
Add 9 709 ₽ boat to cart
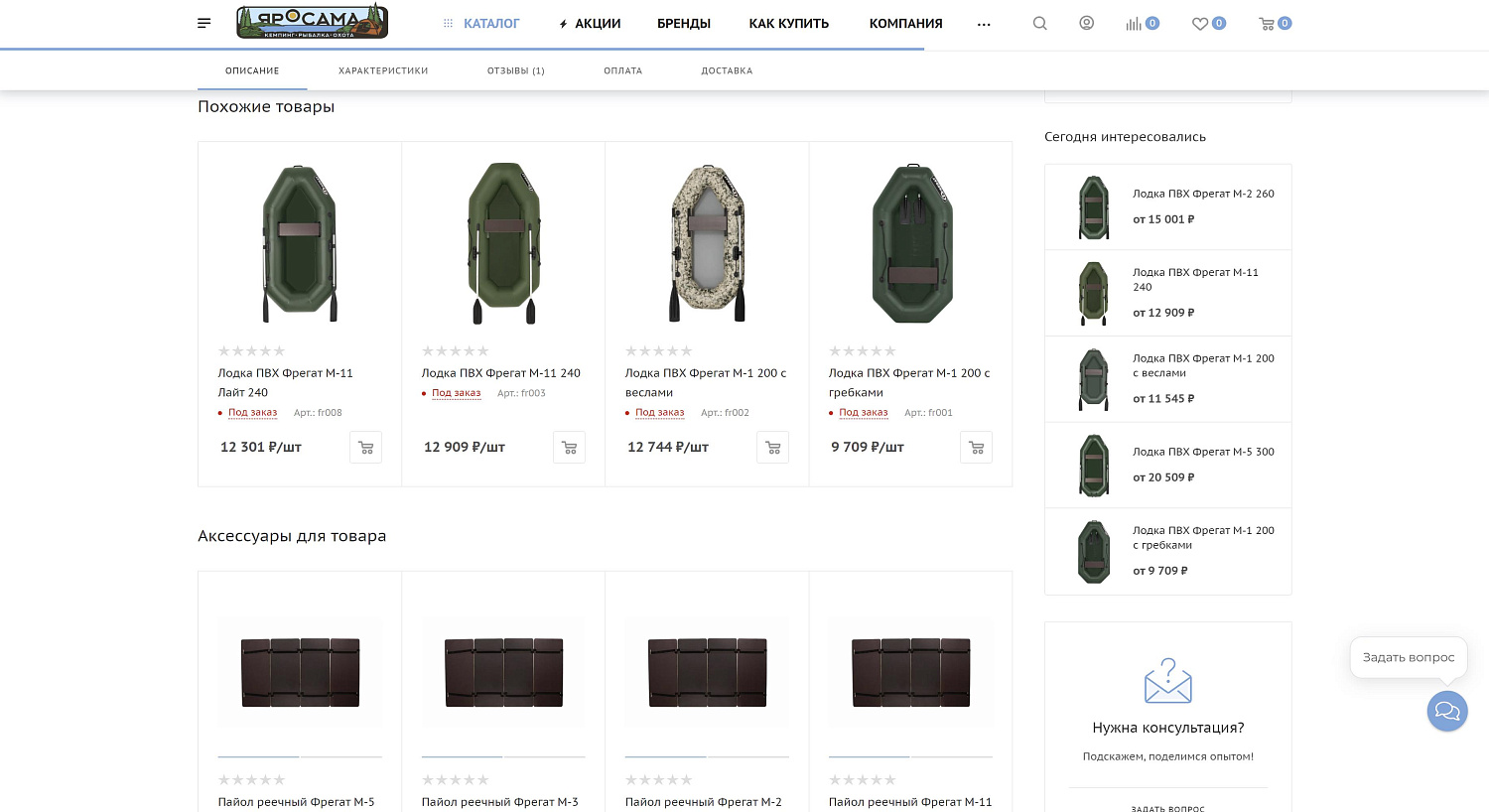(976, 448)
